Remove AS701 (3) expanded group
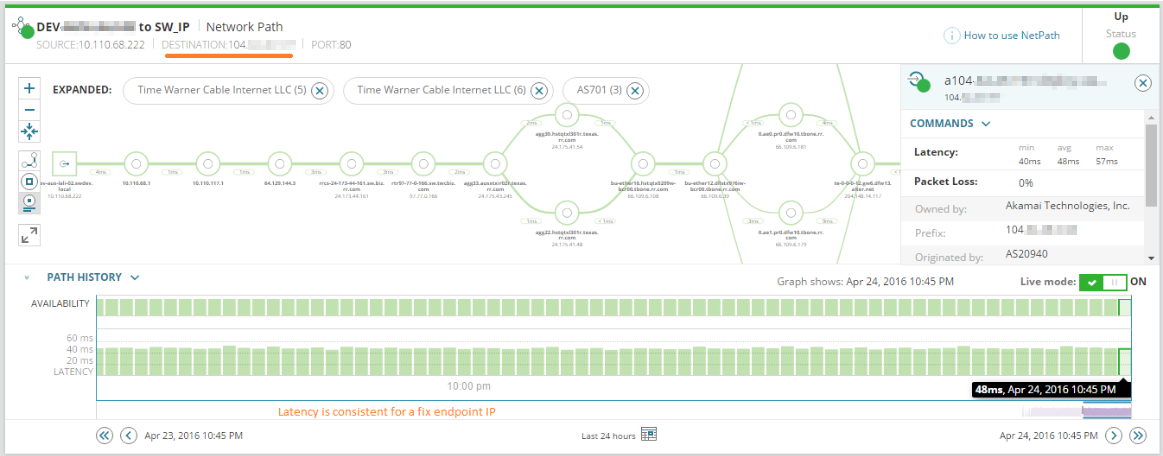 [x=634, y=90]
